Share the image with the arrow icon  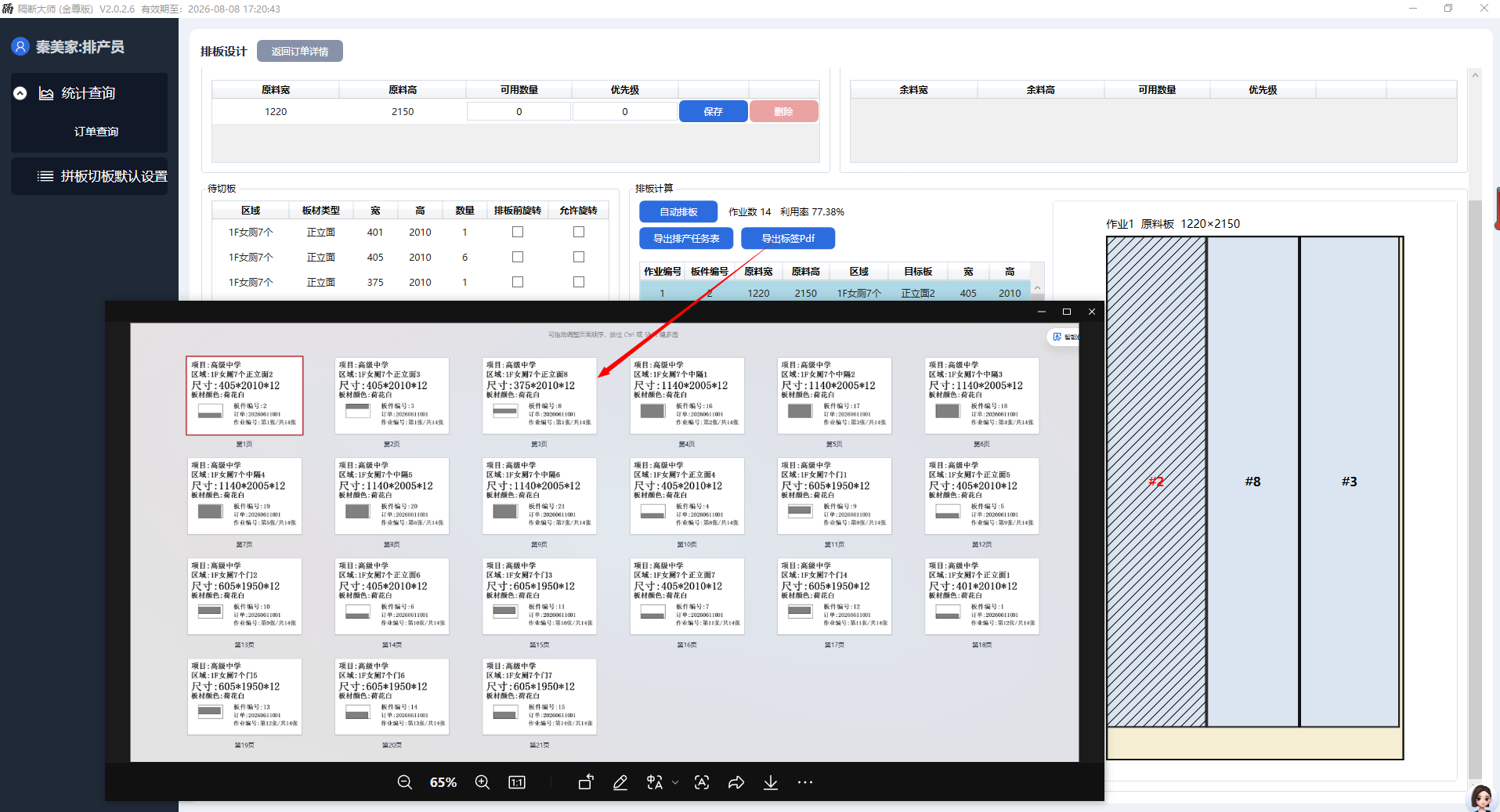pyautogui.click(x=736, y=782)
